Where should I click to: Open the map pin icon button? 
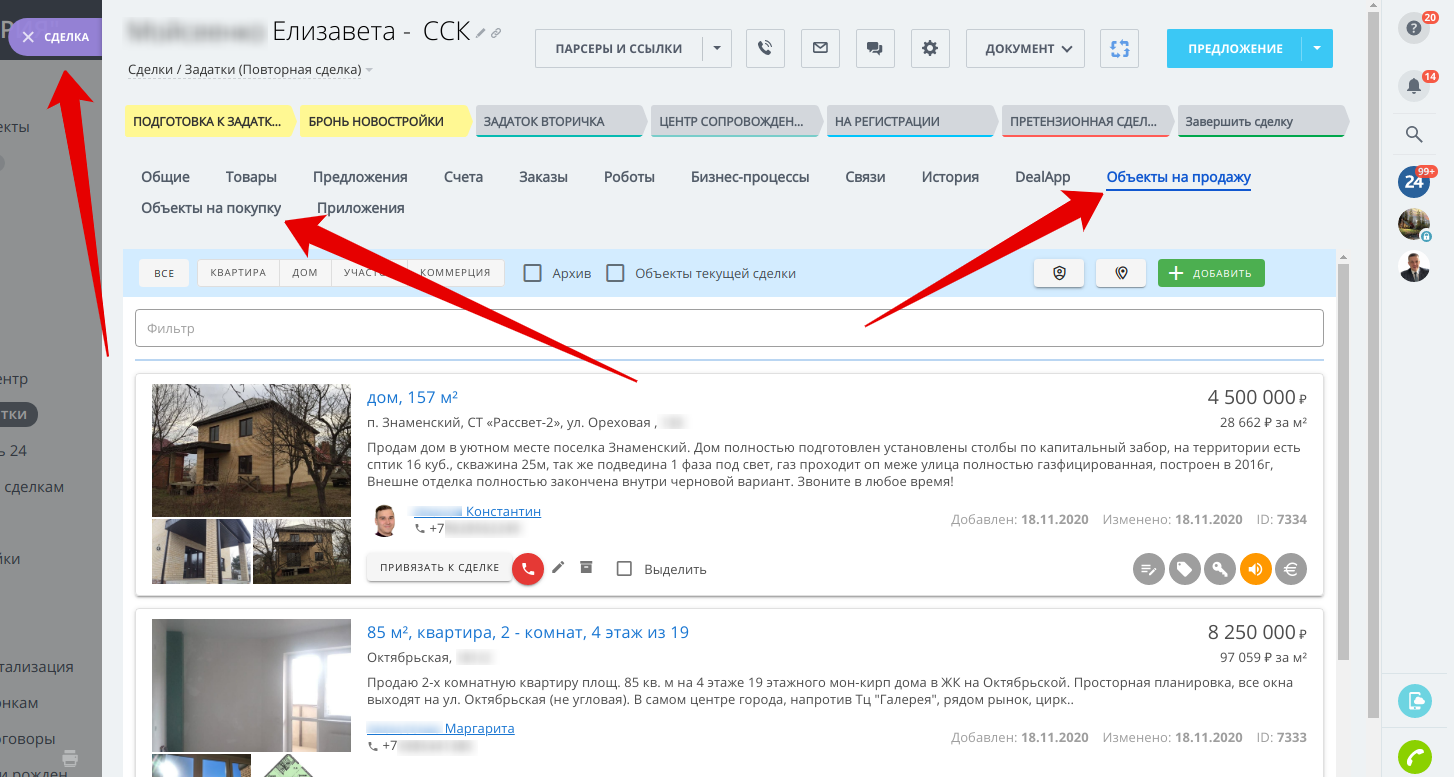pos(1121,273)
